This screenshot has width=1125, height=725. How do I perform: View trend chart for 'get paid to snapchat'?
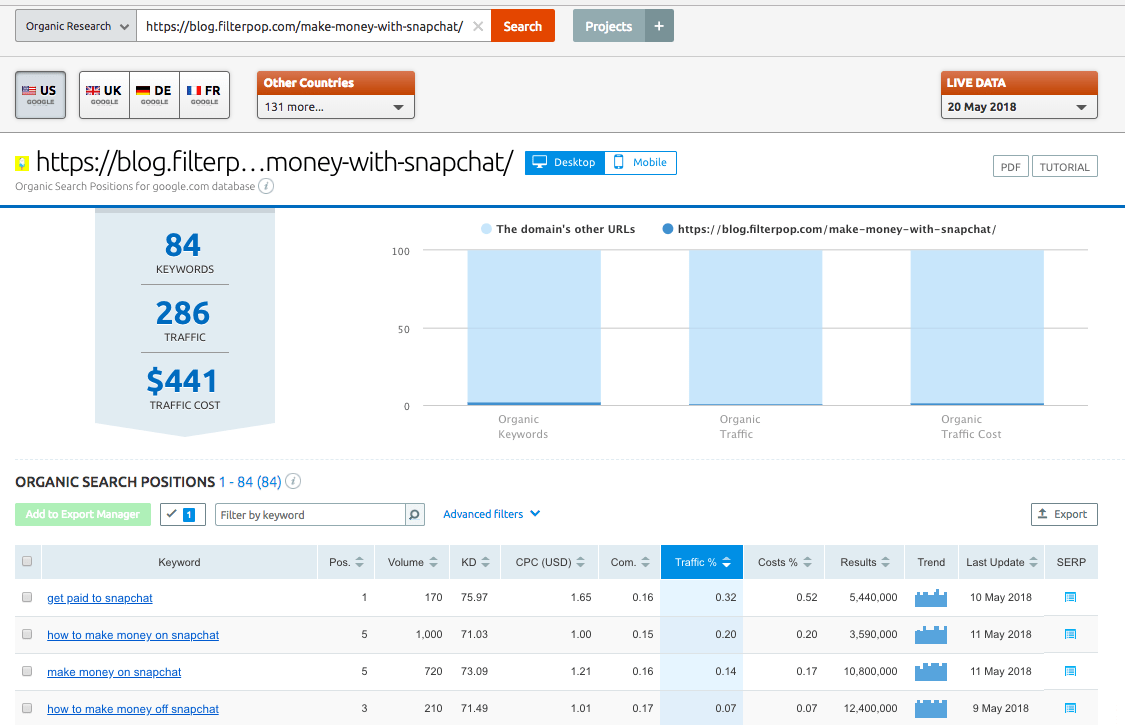(930, 597)
